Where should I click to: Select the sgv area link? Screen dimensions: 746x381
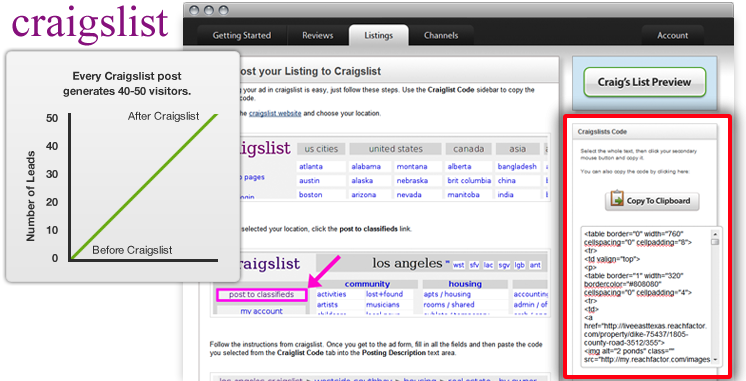point(504,265)
